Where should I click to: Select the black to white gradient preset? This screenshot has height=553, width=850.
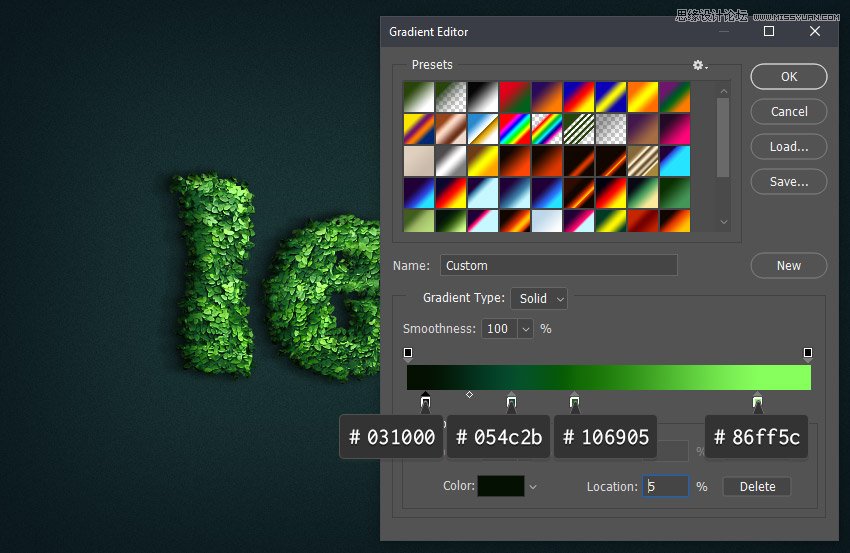click(x=482, y=96)
